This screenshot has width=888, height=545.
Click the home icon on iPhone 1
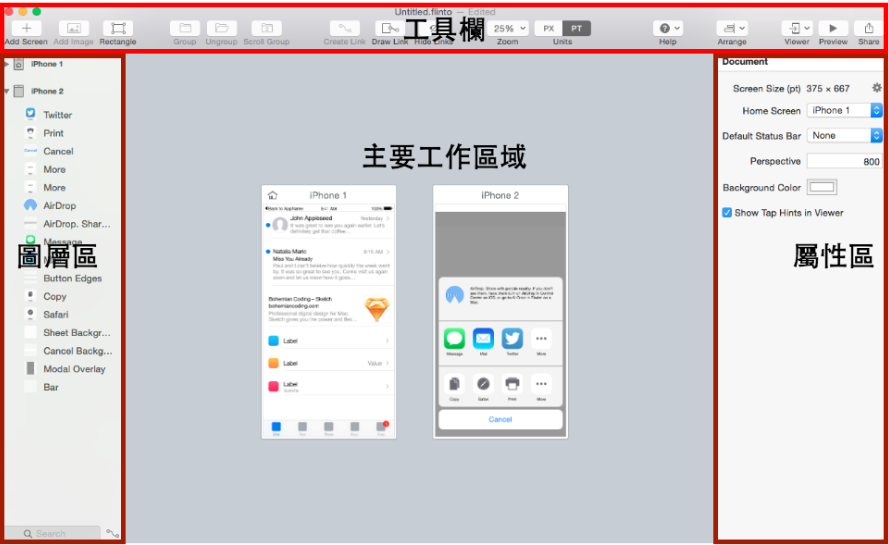pos(272,195)
